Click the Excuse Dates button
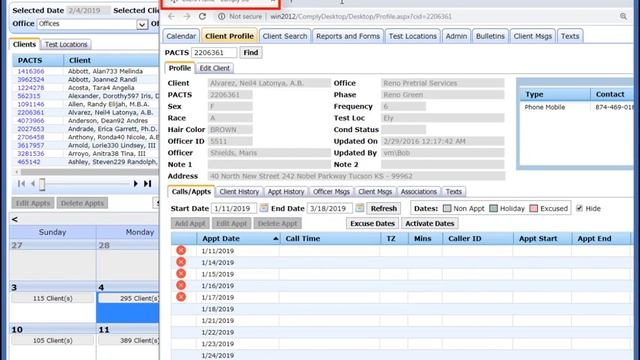The image size is (640, 360). point(373,224)
